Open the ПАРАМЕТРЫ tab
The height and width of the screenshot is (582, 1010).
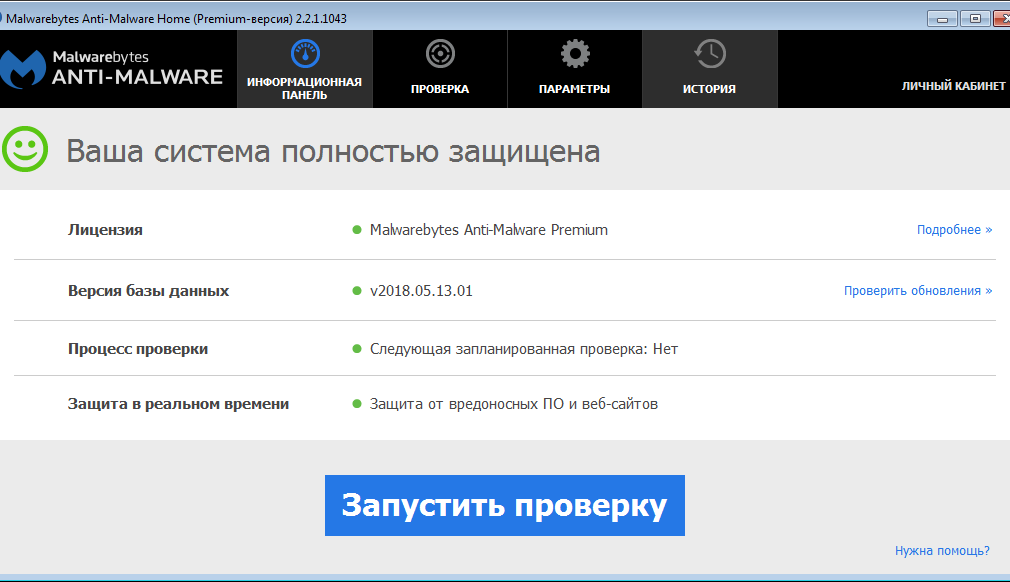(575, 69)
